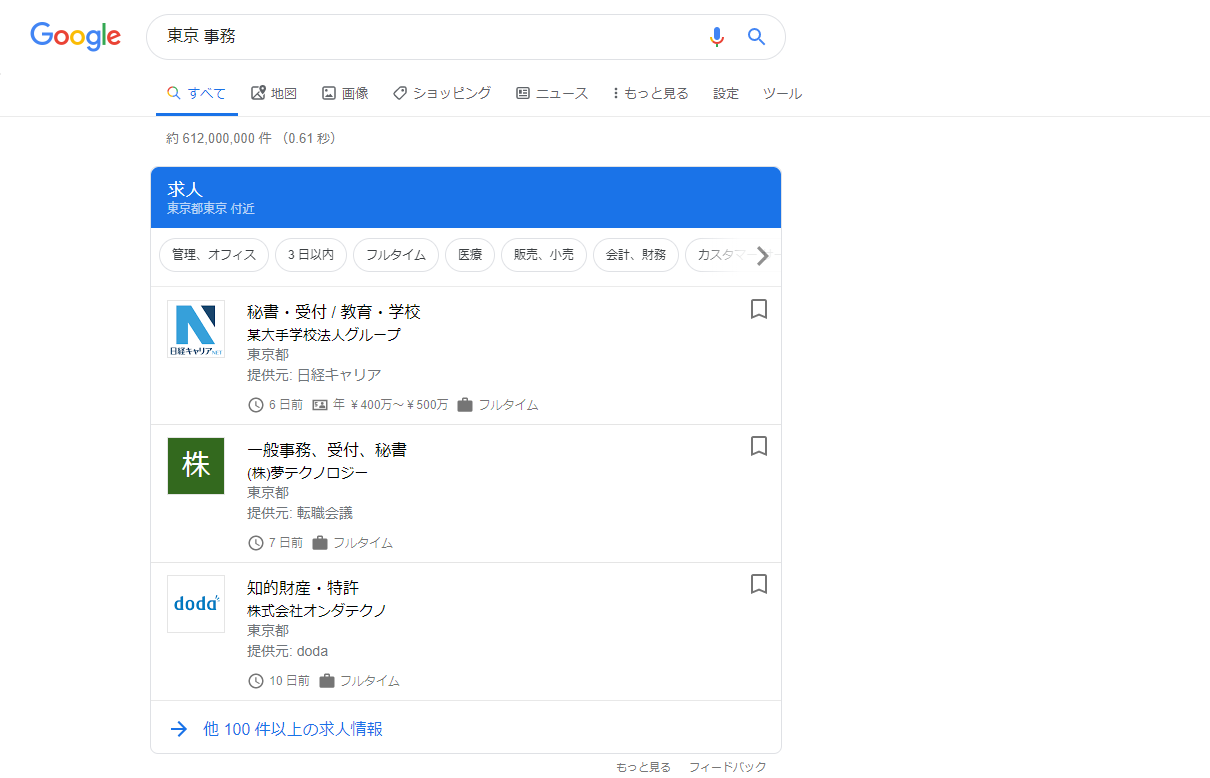Open ツール options

[x=782, y=93]
